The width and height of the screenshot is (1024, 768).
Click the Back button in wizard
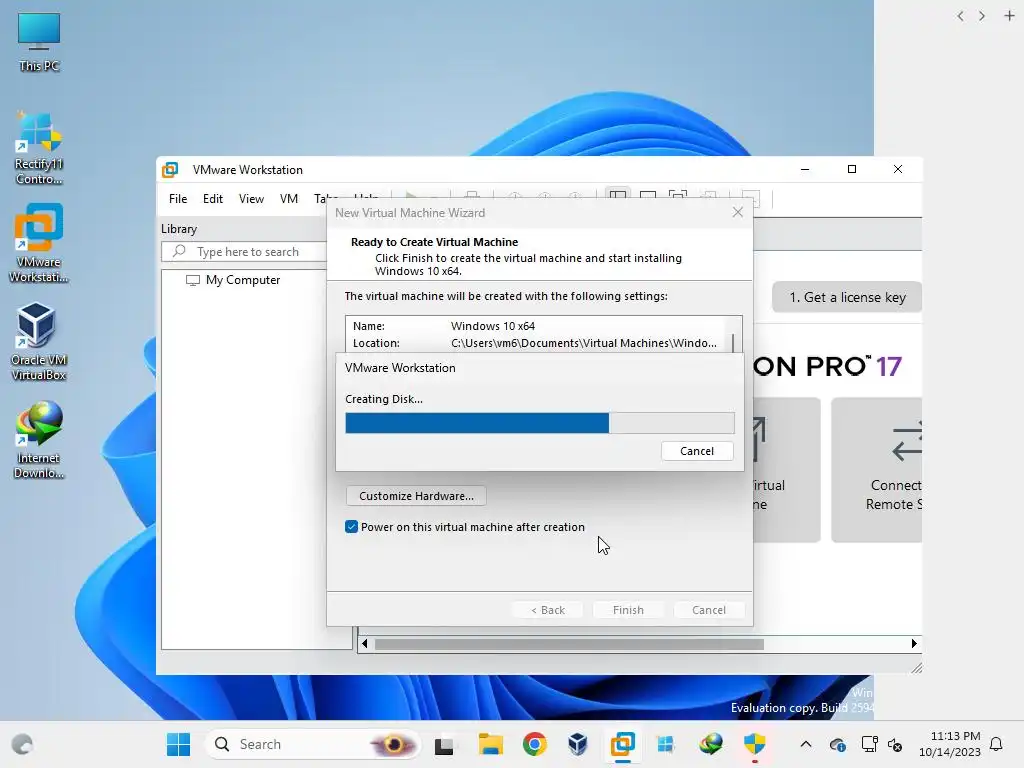pyautogui.click(x=547, y=609)
